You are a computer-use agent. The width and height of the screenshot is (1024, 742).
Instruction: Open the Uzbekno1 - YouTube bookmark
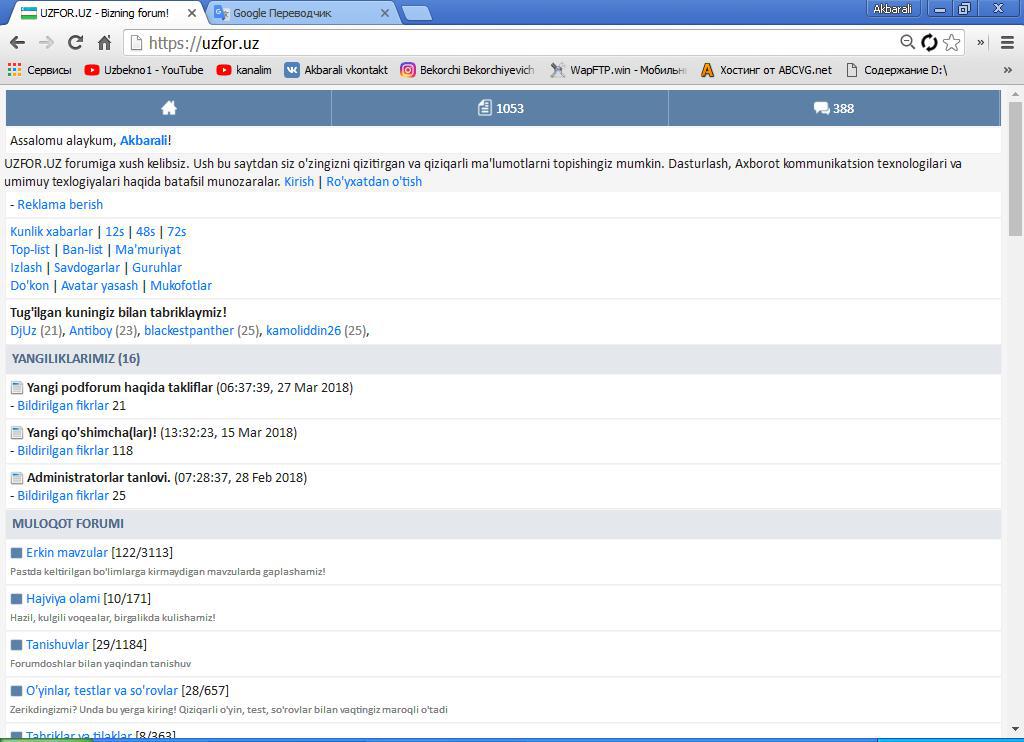tap(144, 70)
